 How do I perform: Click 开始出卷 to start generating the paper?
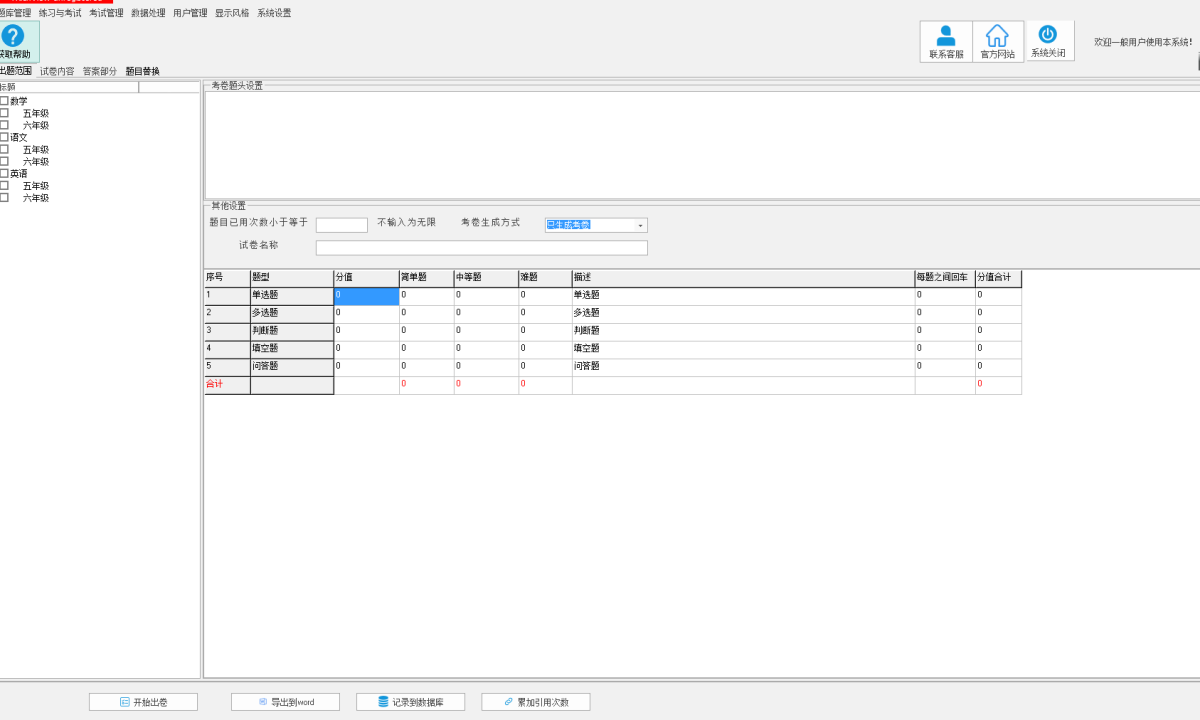click(x=143, y=702)
